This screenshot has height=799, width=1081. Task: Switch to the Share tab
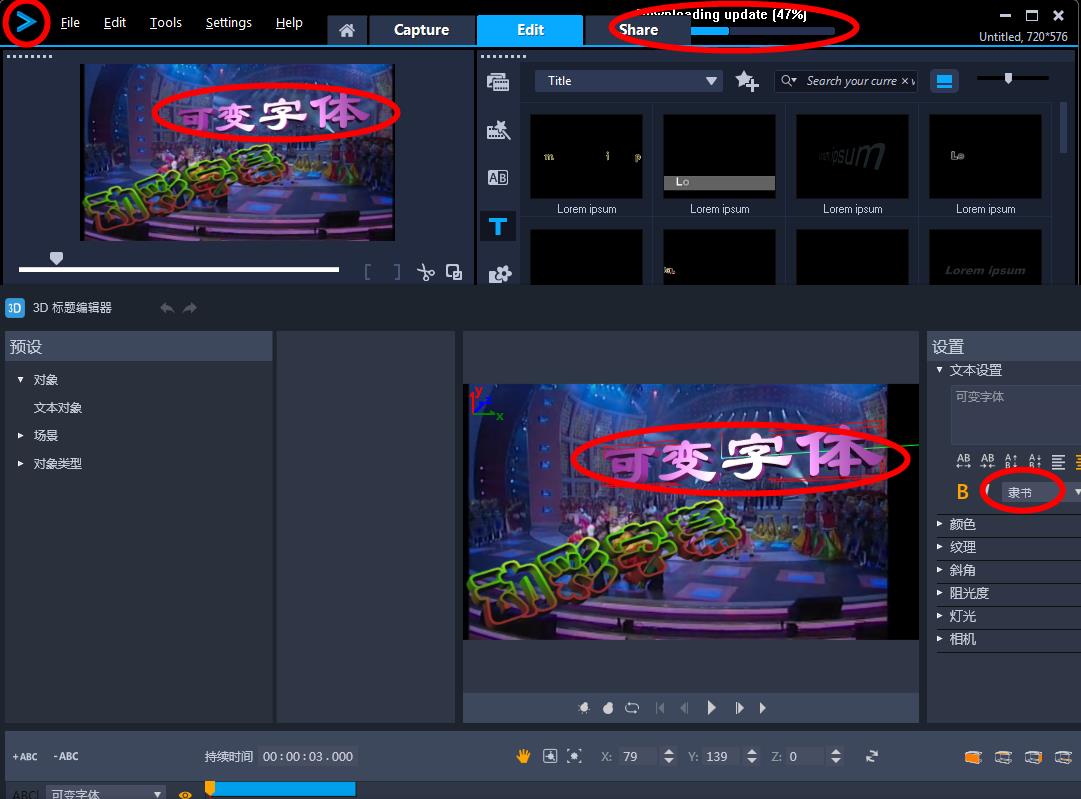638,30
